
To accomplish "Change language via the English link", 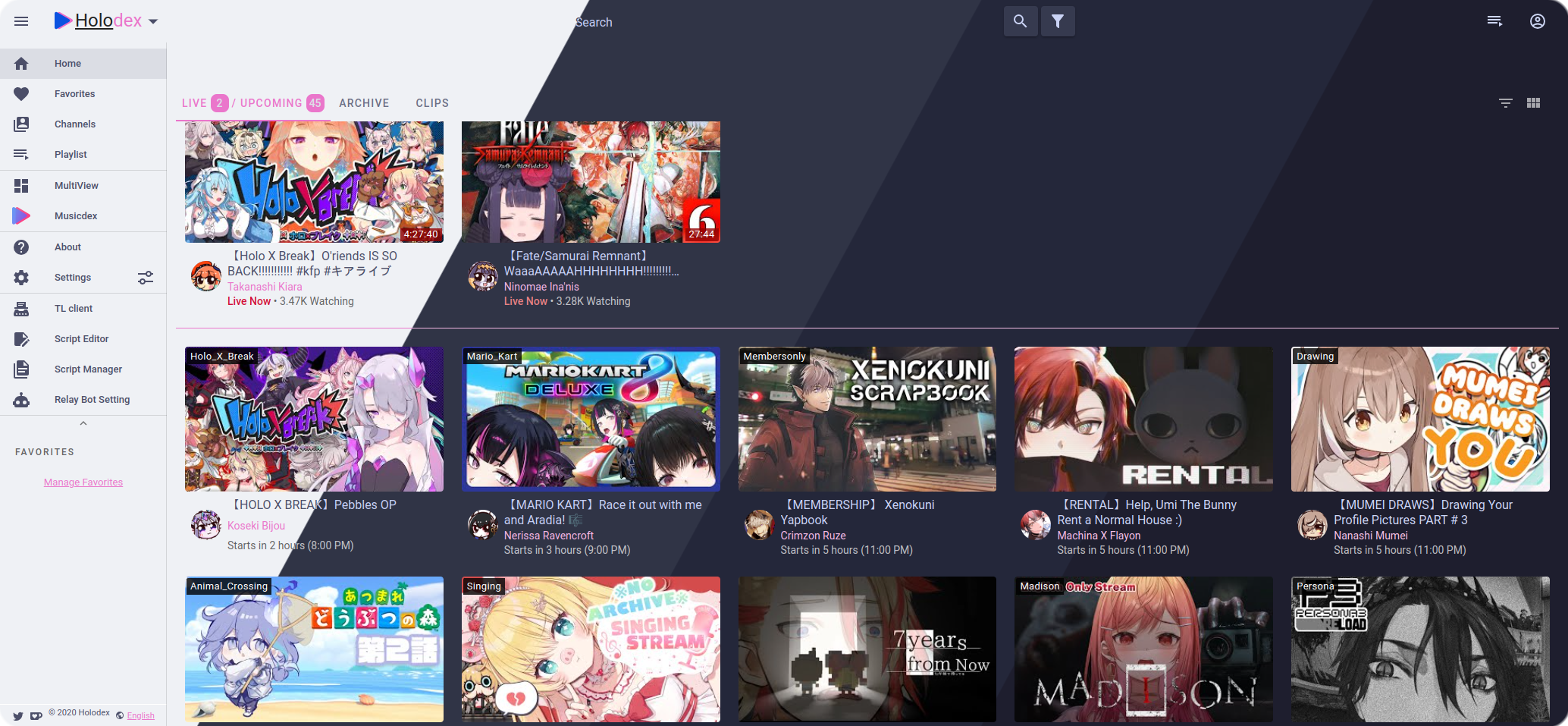I will click(141, 715).
